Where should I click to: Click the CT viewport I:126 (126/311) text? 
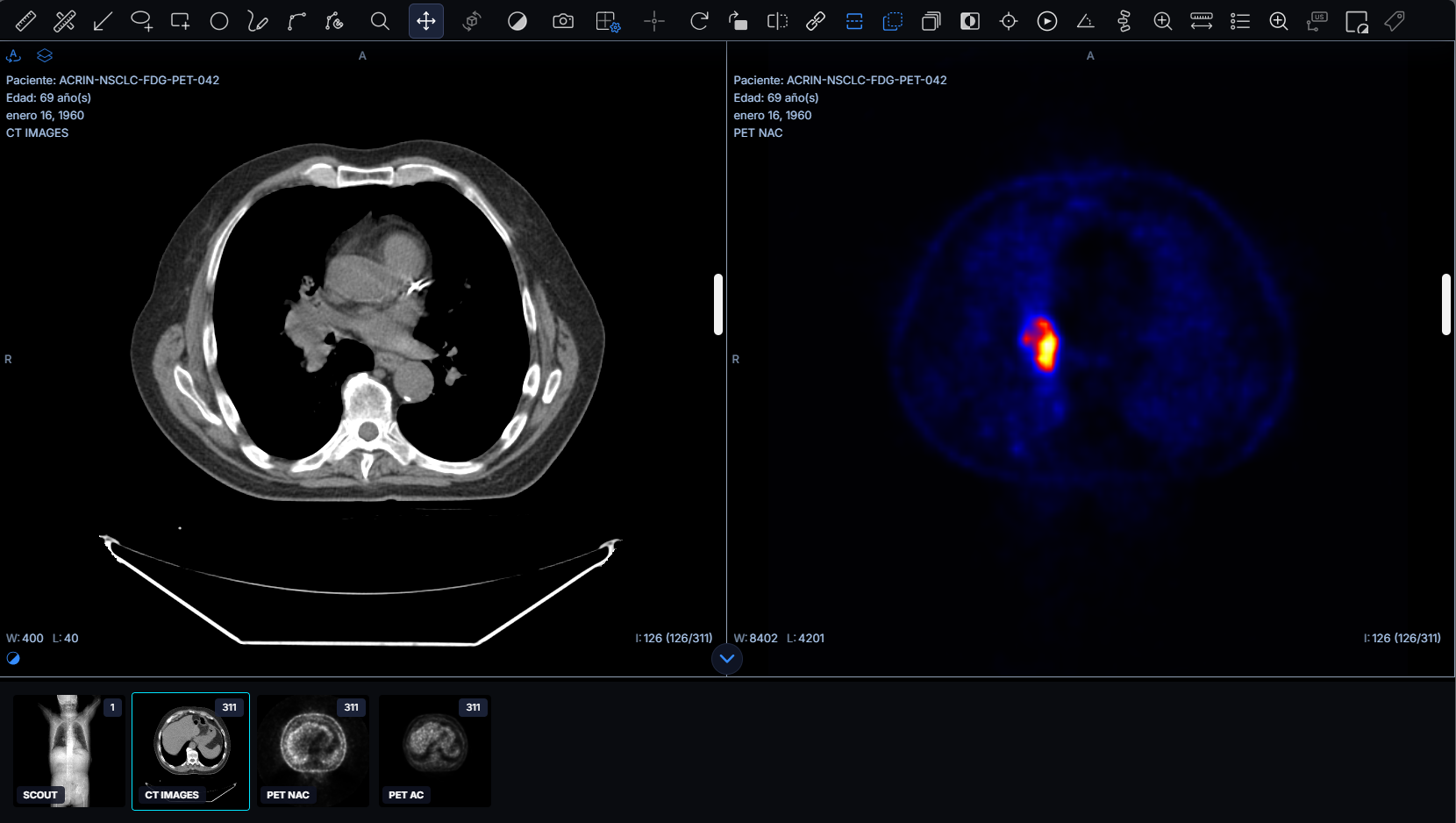tap(674, 638)
